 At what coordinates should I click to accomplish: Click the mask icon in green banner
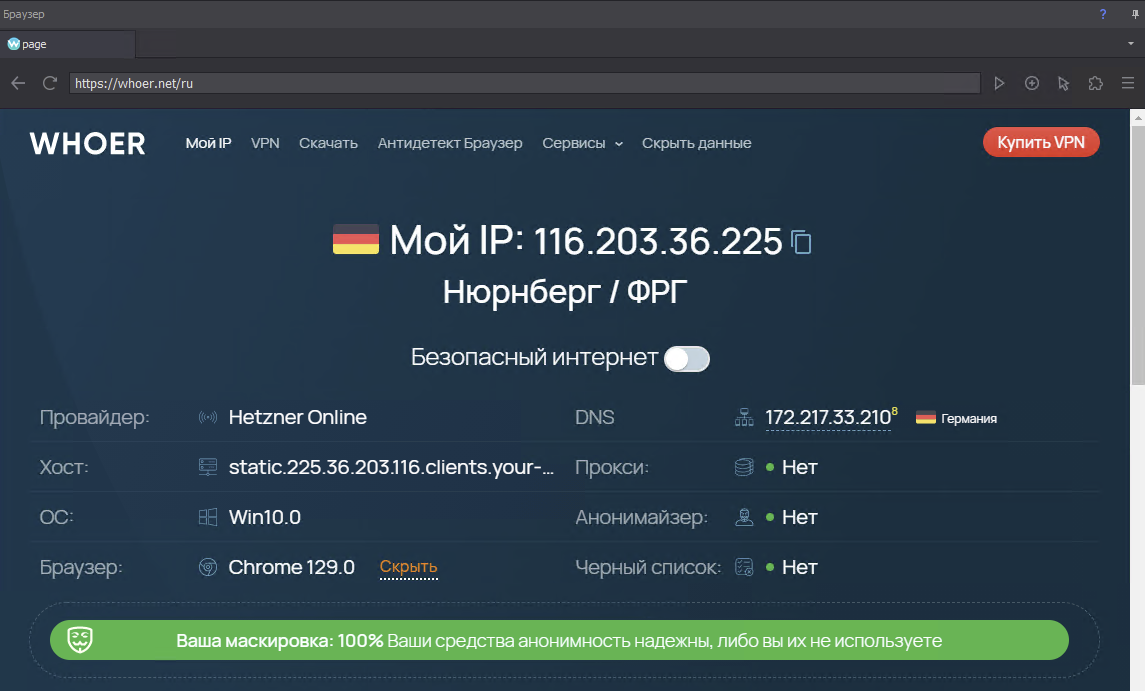(80, 640)
